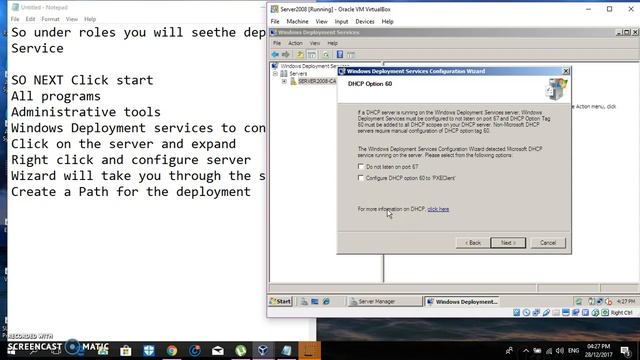Click the VirtualBox optical disk status icon

[x=527, y=313]
